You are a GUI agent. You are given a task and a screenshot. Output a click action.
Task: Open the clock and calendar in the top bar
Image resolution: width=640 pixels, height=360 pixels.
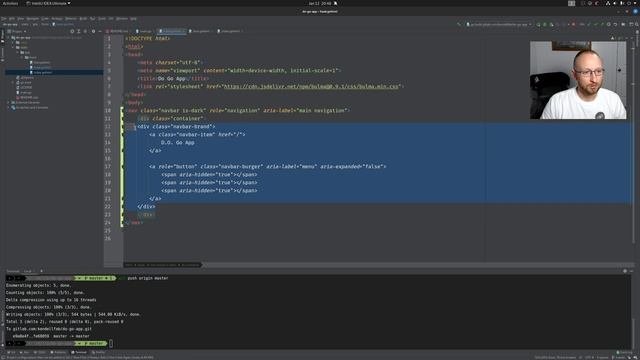point(320,3)
